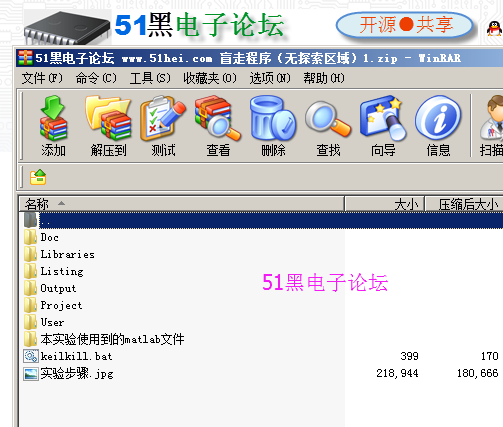Open the 帮助(H) menu
The width and height of the screenshot is (503, 427).
tap(324, 78)
